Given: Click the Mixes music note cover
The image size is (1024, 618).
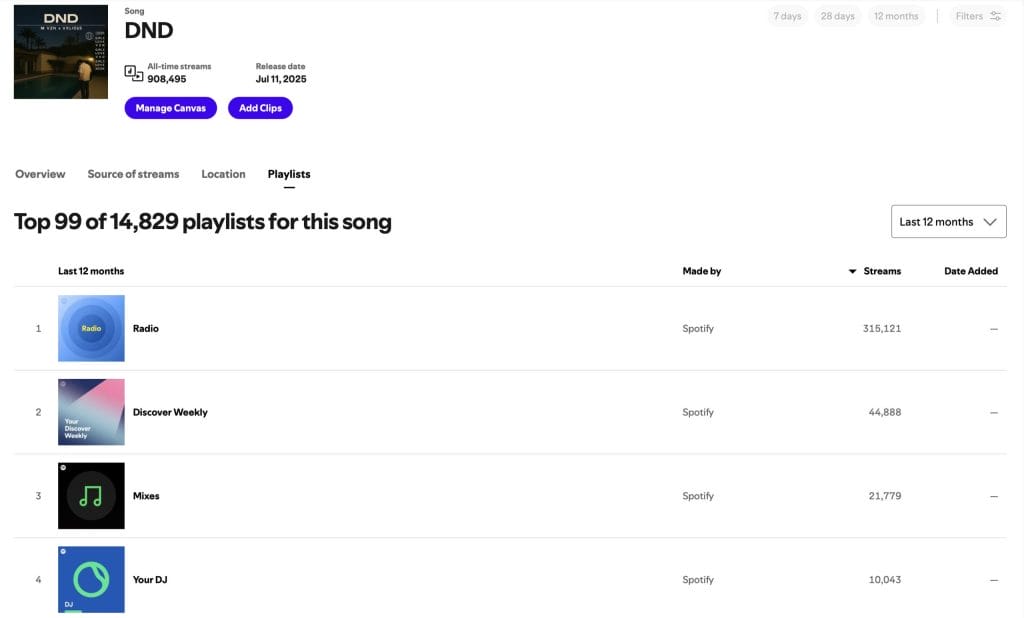Looking at the screenshot, I should [91, 496].
